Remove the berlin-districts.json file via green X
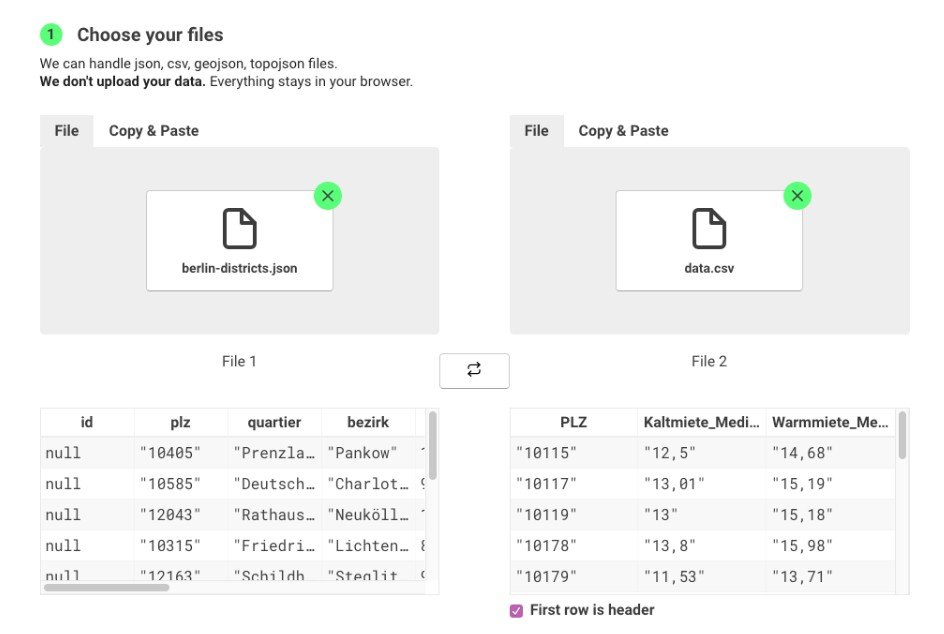This screenshot has width=944, height=634. click(327, 196)
